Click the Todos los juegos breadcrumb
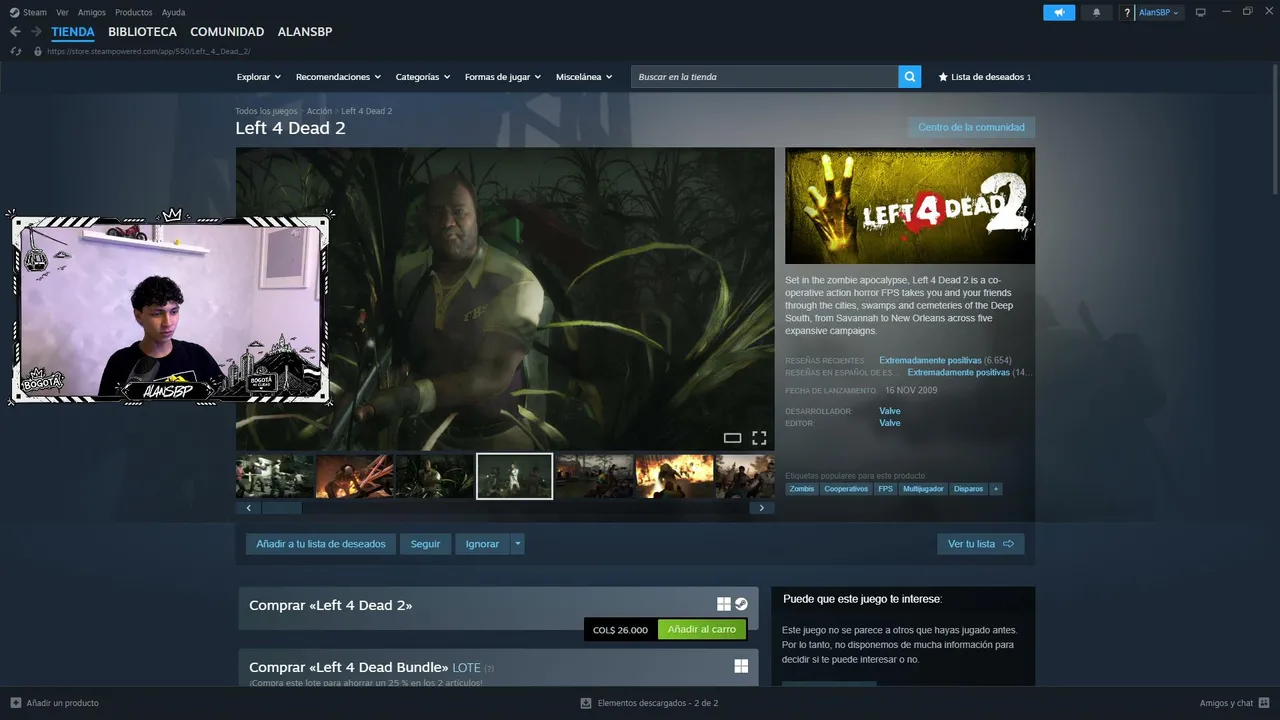Image resolution: width=1280 pixels, height=720 pixels. click(266, 111)
